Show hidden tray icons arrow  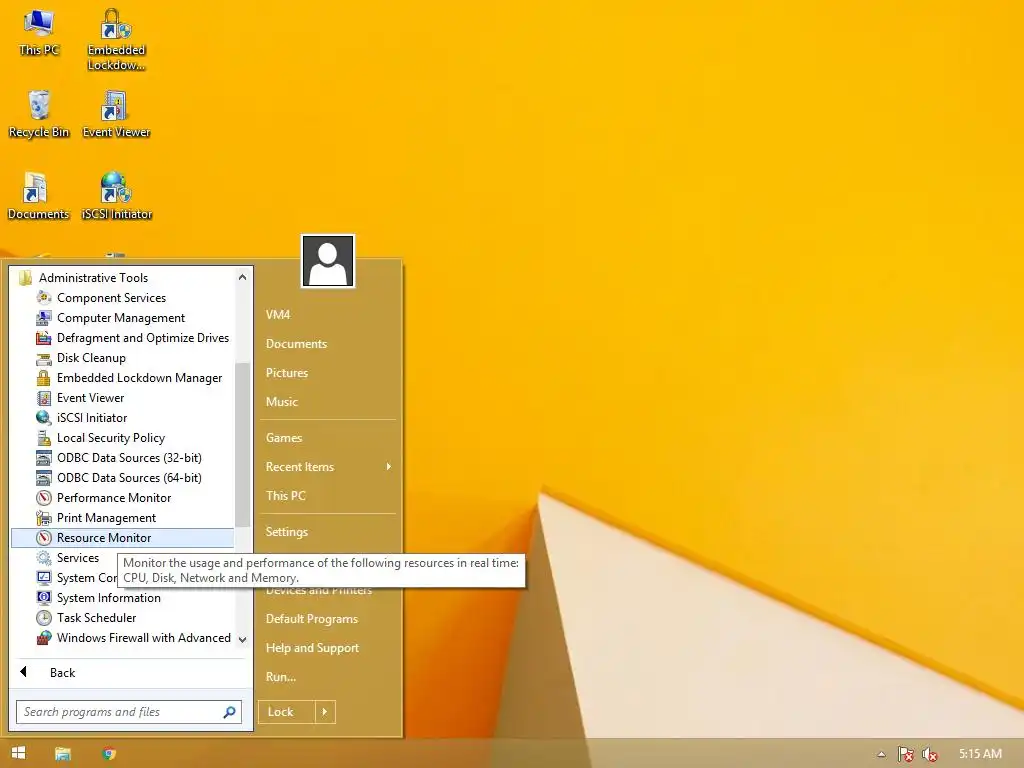click(882, 754)
